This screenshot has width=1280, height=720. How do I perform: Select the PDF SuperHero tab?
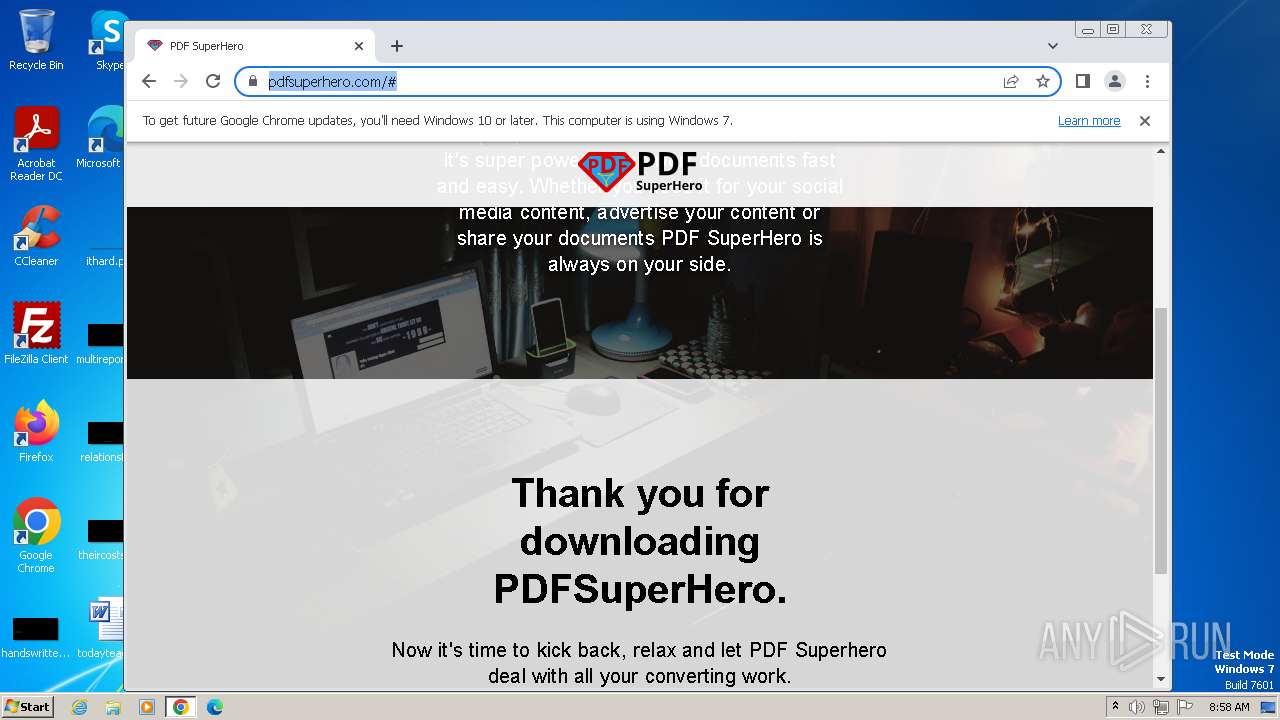pyautogui.click(x=255, y=46)
